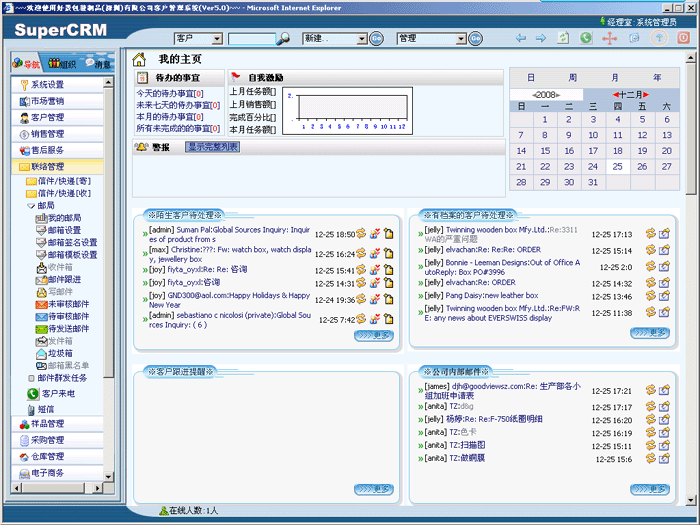700x525 pixels.
Task: Open 信件/快递[寄] tree item
Action: tap(58, 181)
